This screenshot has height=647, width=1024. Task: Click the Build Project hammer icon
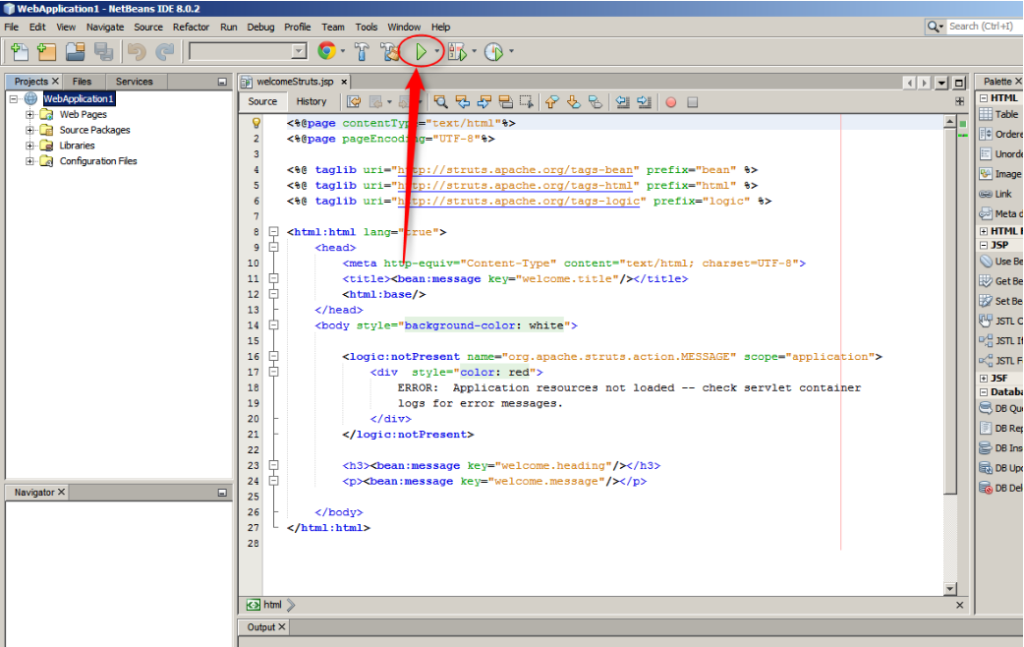[361, 51]
